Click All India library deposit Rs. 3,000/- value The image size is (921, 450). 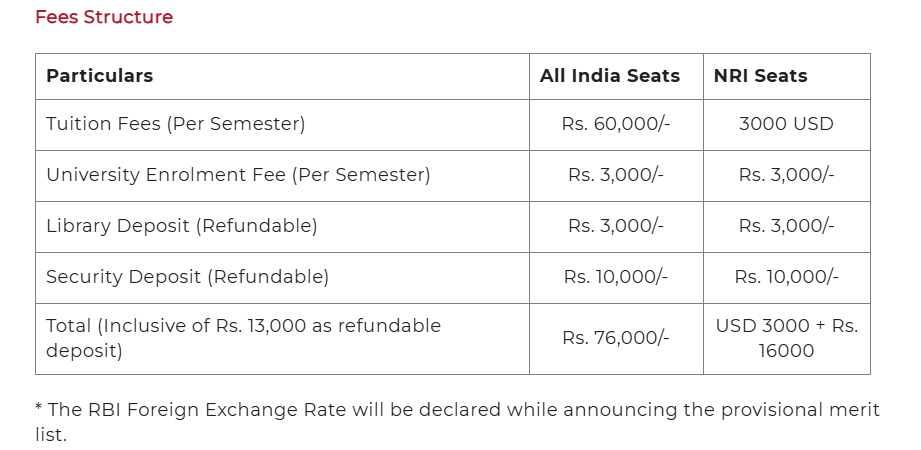click(x=616, y=227)
